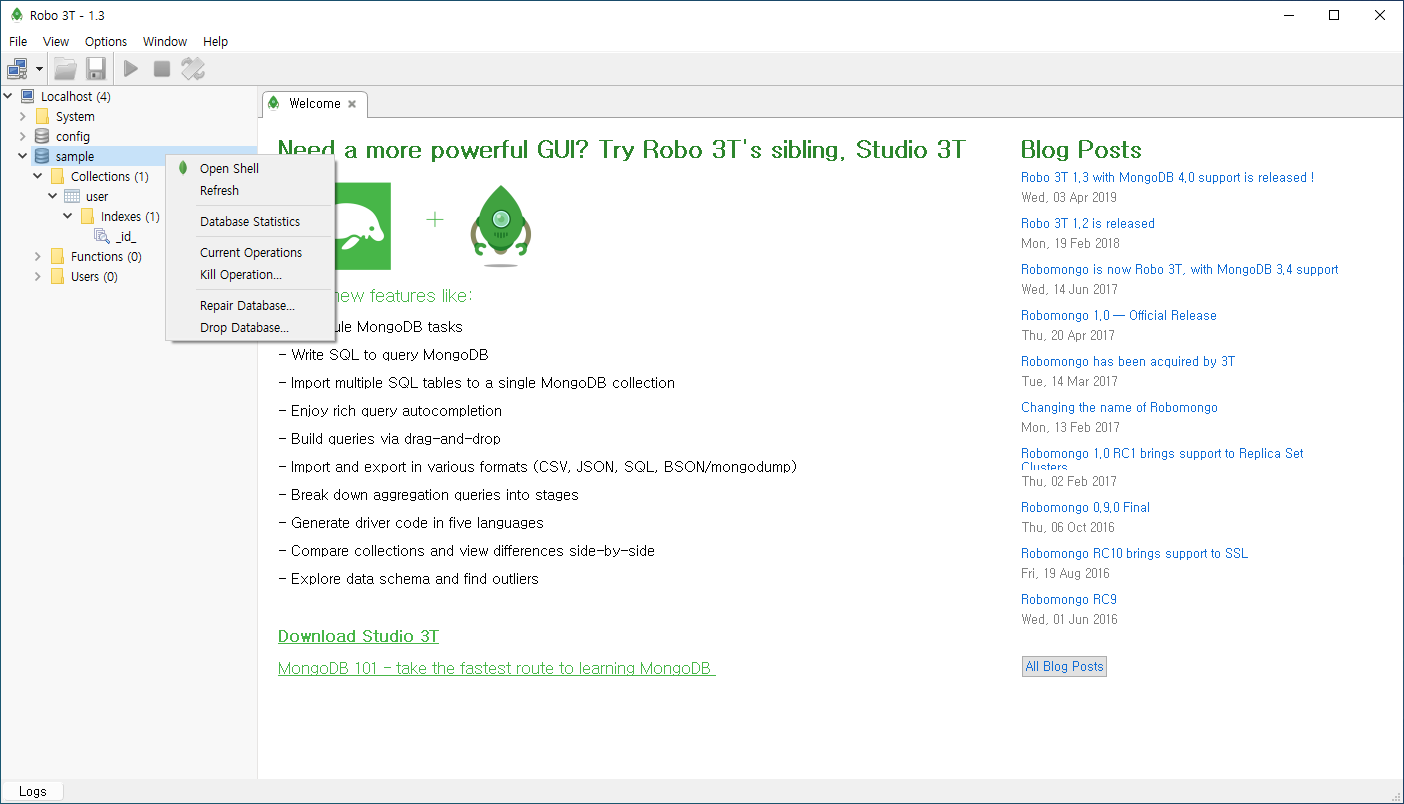Open Robomongo 1.0 Official Release post
Screen dimensions: 1404x804
click(x=1119, y=315)
